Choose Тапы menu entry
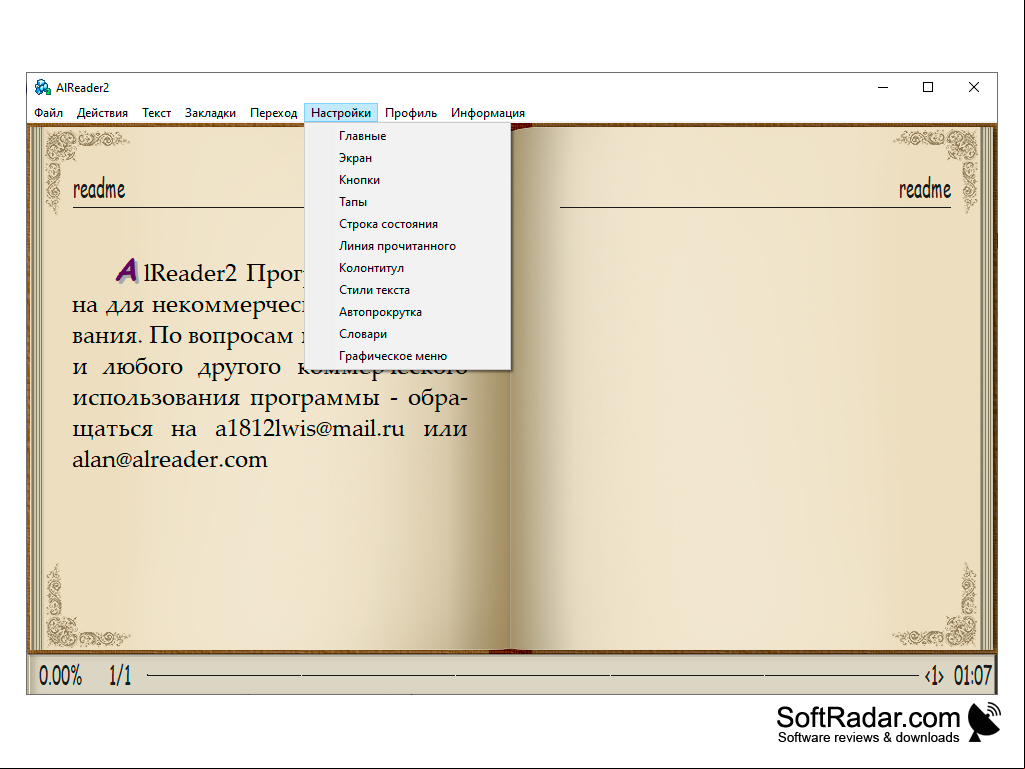 [407, 202]
